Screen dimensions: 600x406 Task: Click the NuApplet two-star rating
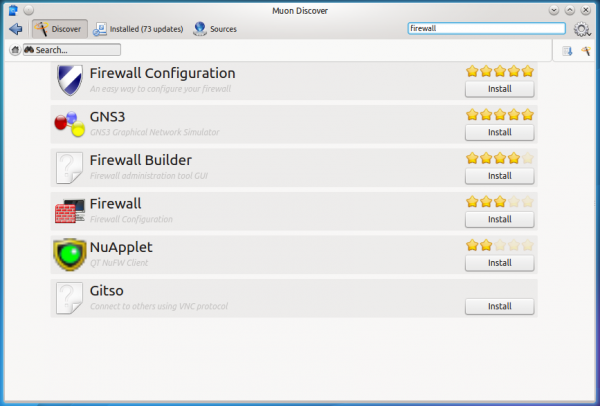[500, 245]
